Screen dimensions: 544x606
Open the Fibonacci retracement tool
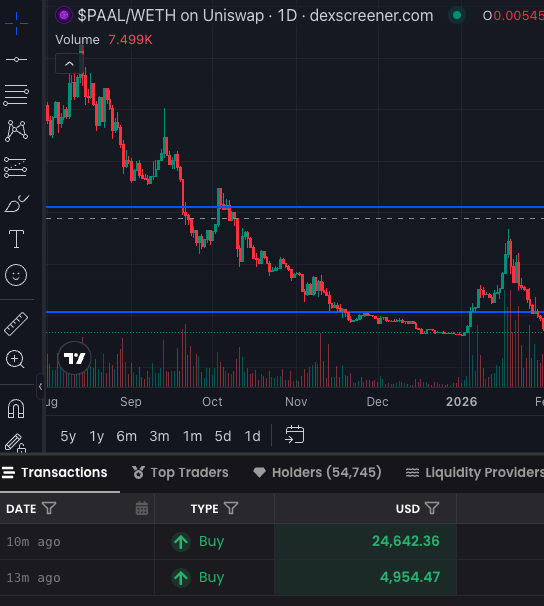click(x=16, y=95)
